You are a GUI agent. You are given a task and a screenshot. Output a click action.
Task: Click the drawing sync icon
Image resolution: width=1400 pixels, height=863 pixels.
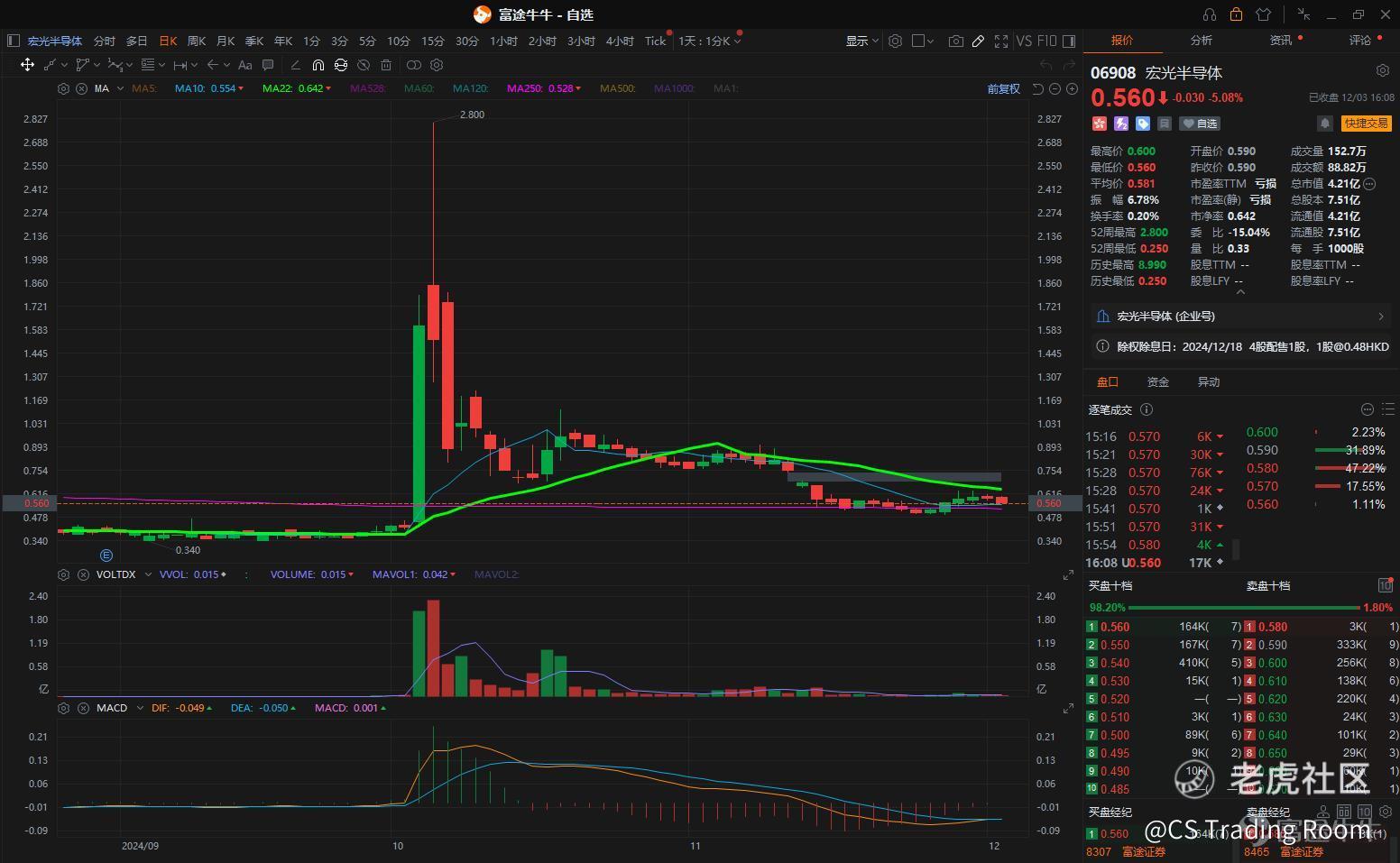(x=341, y=65)
